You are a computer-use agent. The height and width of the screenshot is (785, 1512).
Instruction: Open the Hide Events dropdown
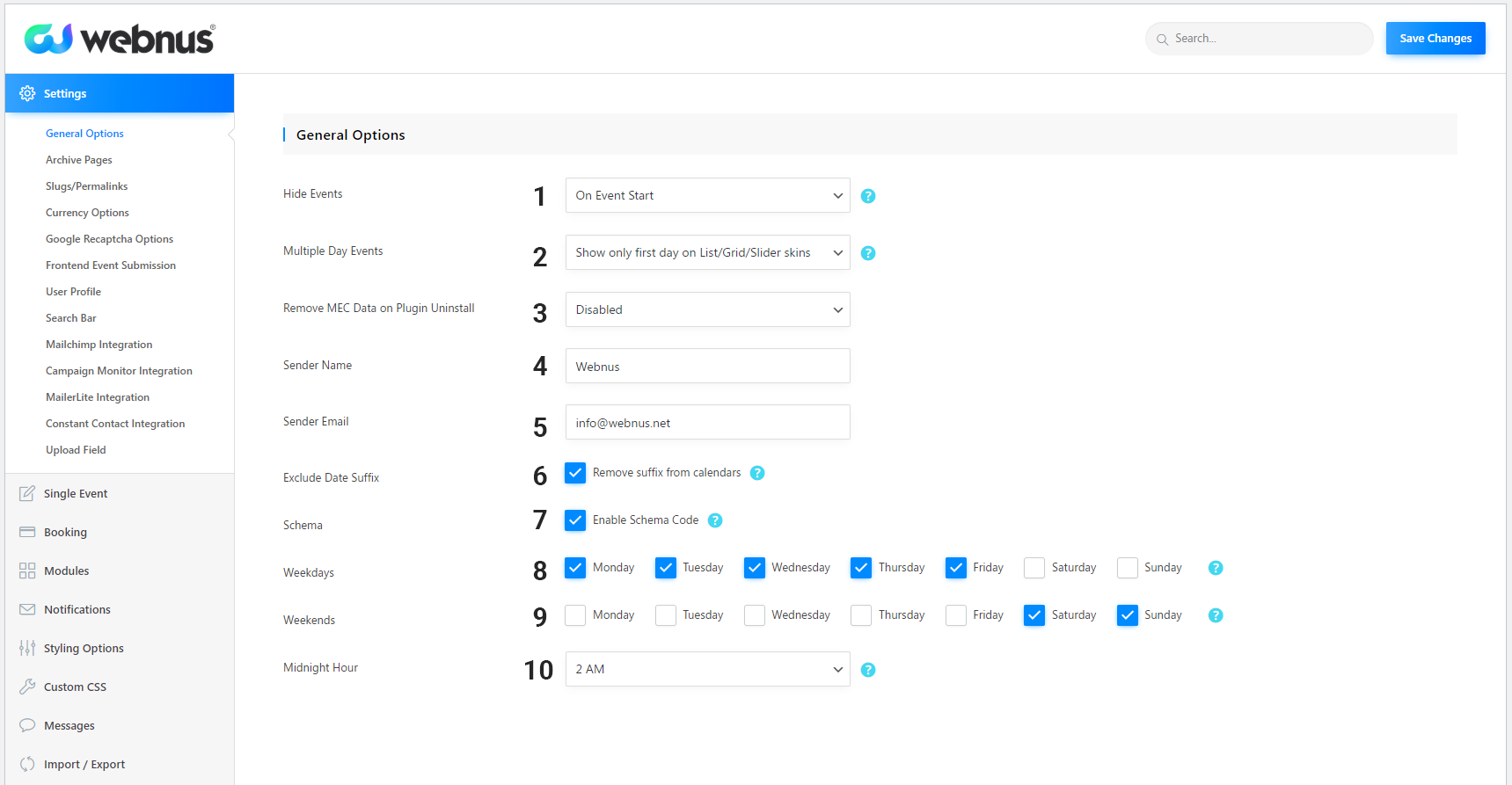pos(708,195)
